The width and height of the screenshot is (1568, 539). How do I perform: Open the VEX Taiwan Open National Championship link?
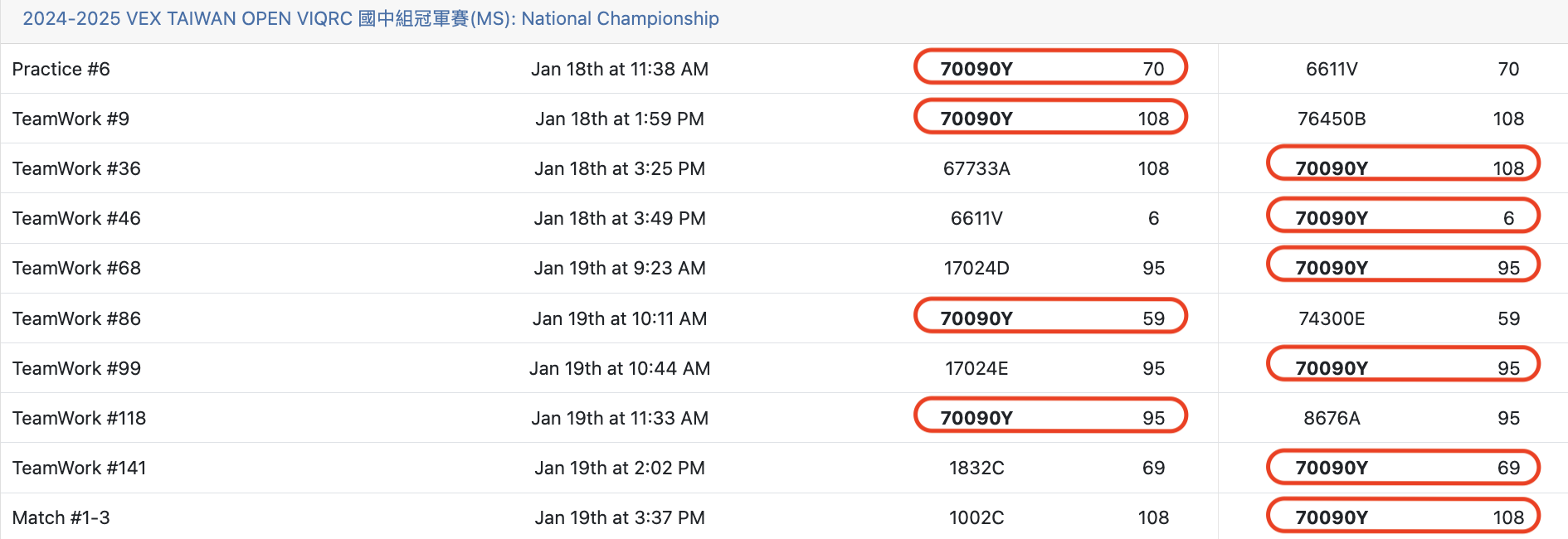[370, 19]
